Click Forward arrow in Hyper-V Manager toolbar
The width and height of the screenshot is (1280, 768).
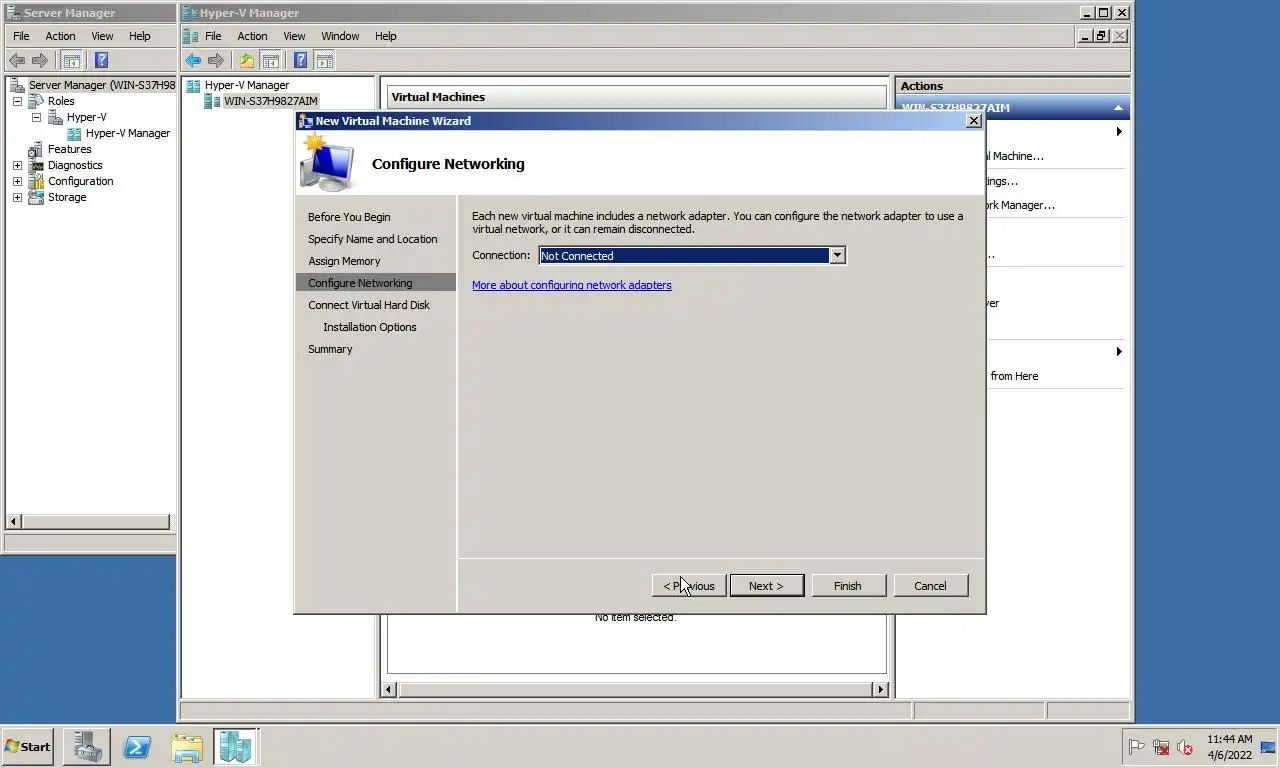coord(216,60)
